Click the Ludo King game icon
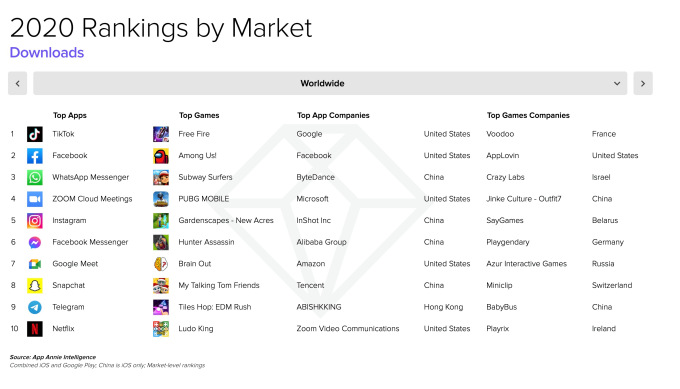This screenshot has height=389, width=680. pos(161,329)
